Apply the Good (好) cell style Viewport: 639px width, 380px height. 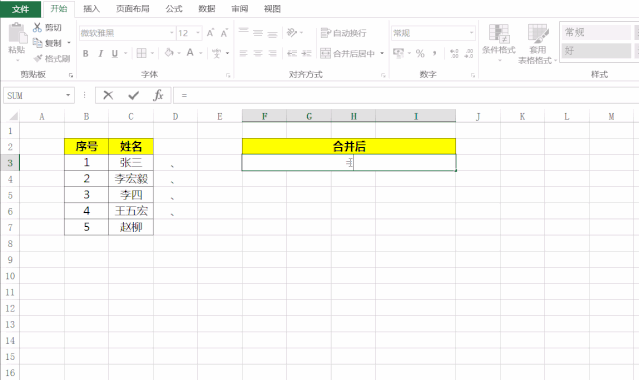(596, 51)
